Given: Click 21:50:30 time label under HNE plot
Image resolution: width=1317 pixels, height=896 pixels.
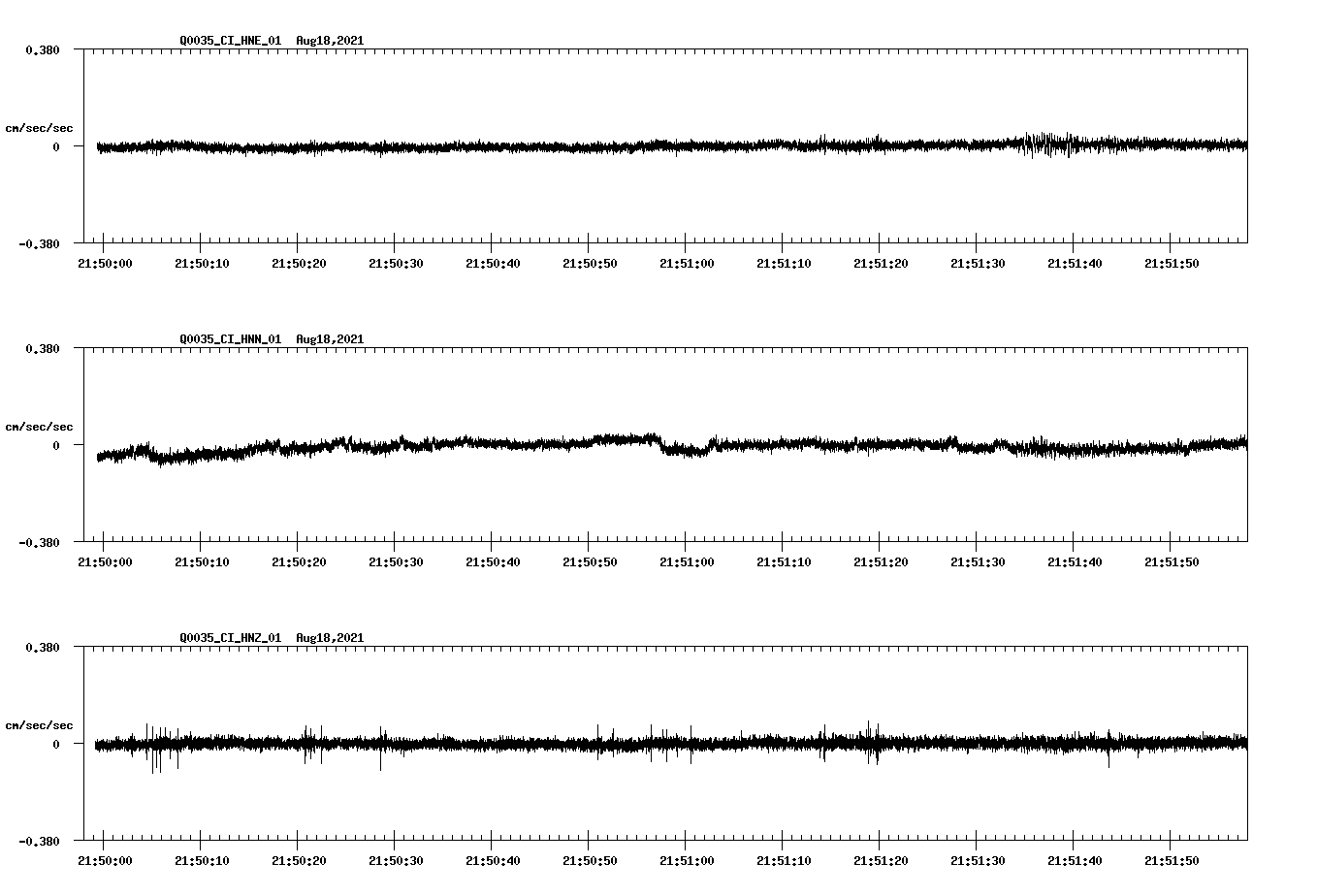Looking at the screenshot, I should tap(396, 264).
